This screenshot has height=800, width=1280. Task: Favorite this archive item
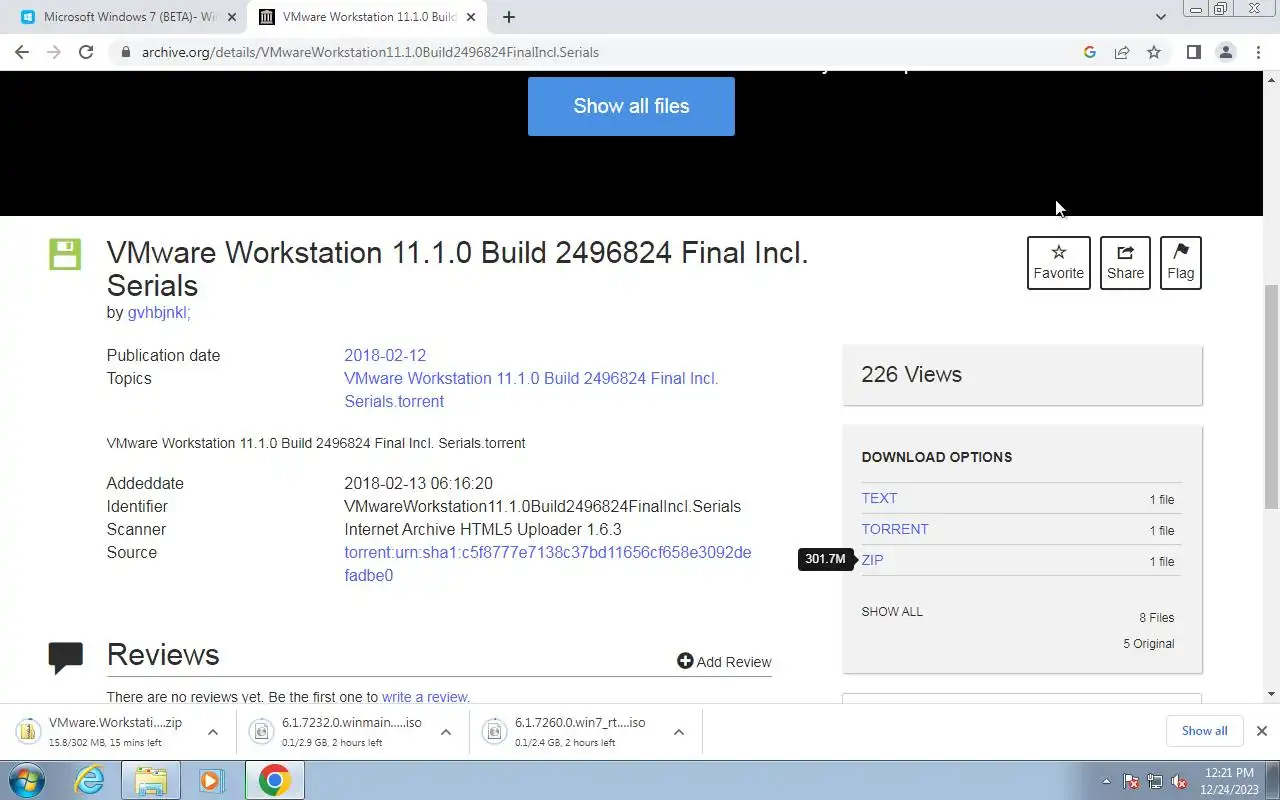pos(1058,263)
